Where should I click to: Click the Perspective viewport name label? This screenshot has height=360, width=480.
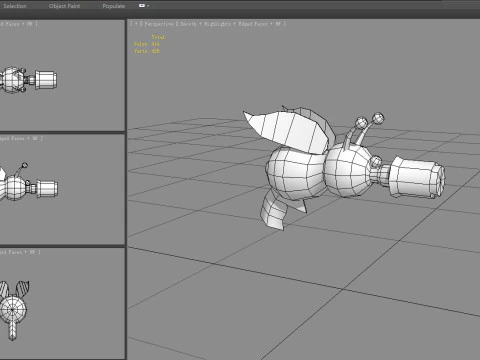click(x=158, y=24)
